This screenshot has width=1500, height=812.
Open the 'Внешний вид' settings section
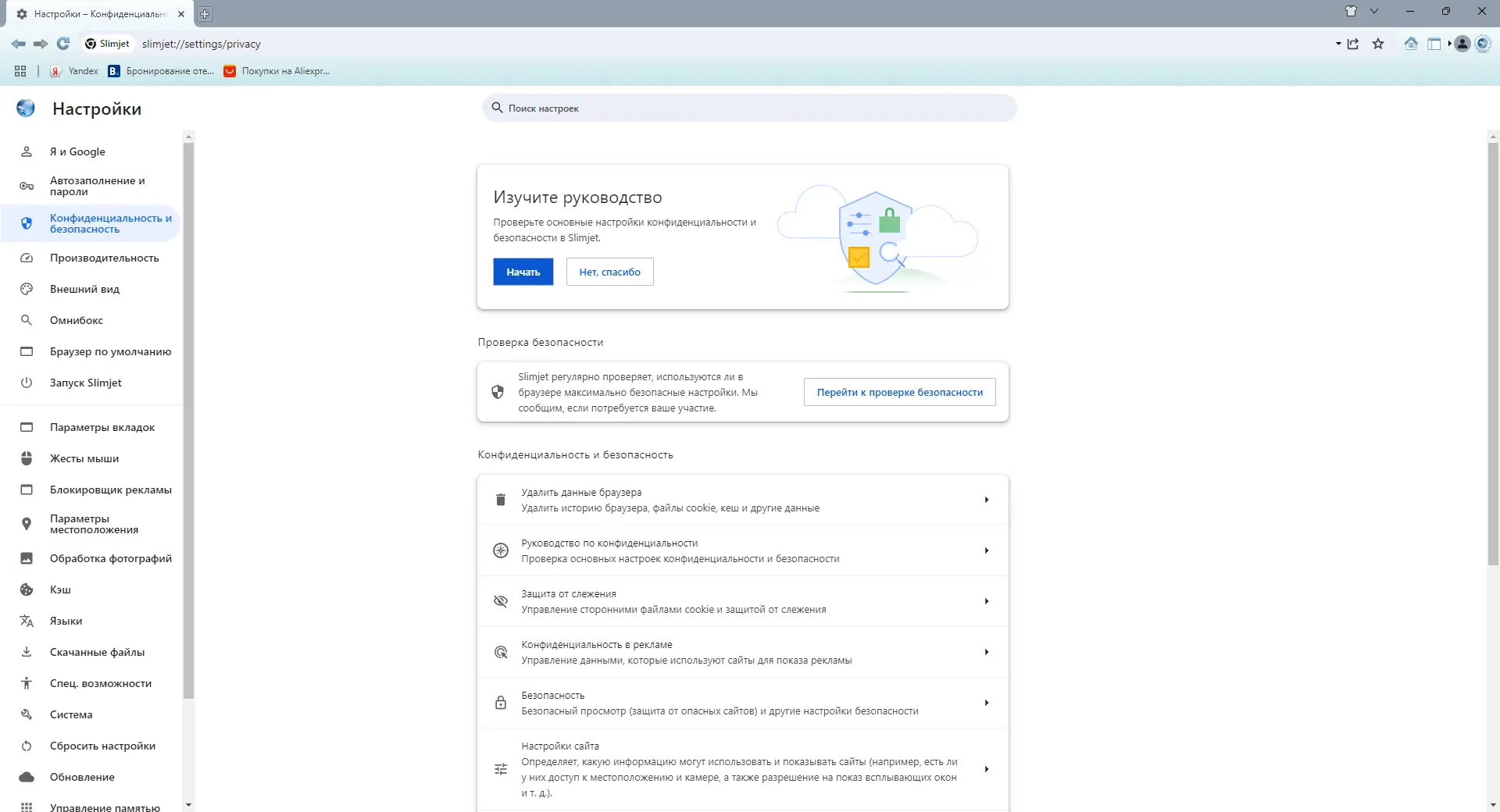click(84, 289)
